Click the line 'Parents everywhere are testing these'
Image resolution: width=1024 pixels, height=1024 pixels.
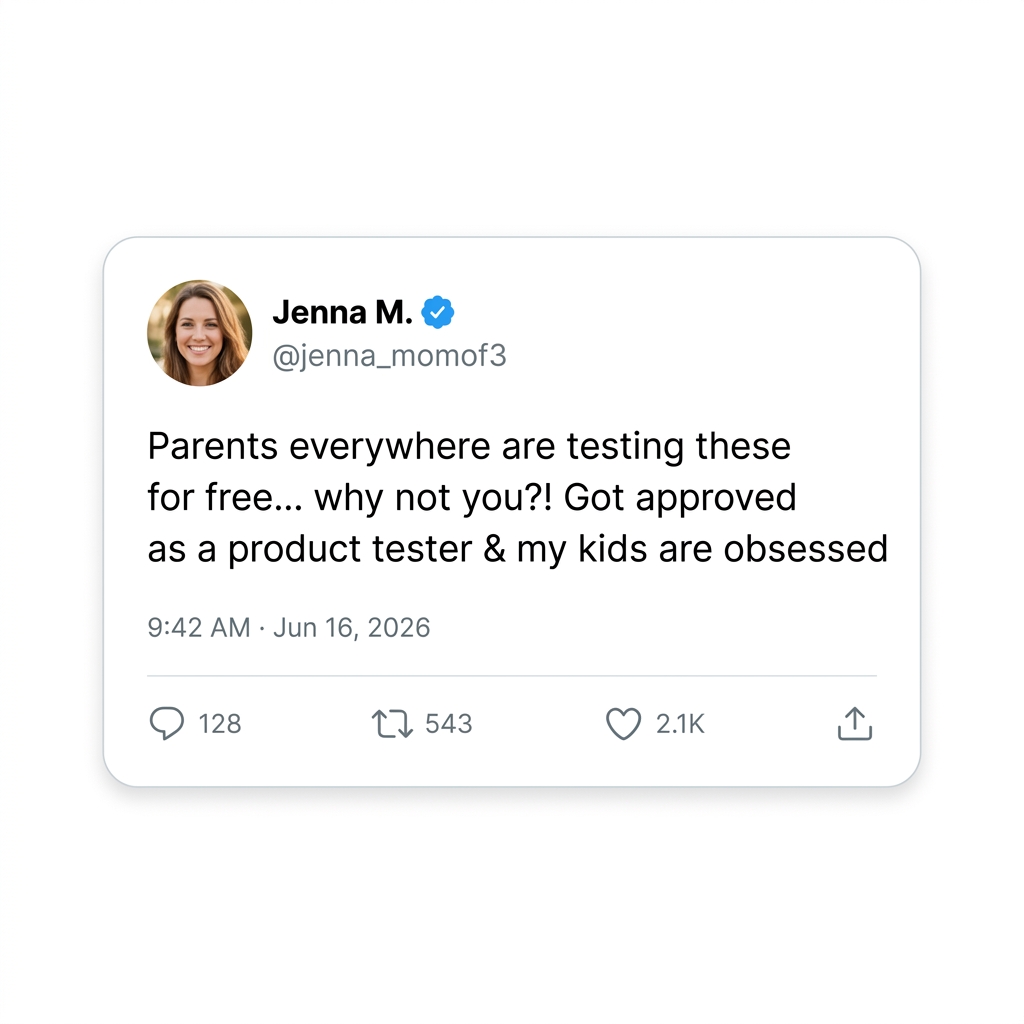(469, 447)
